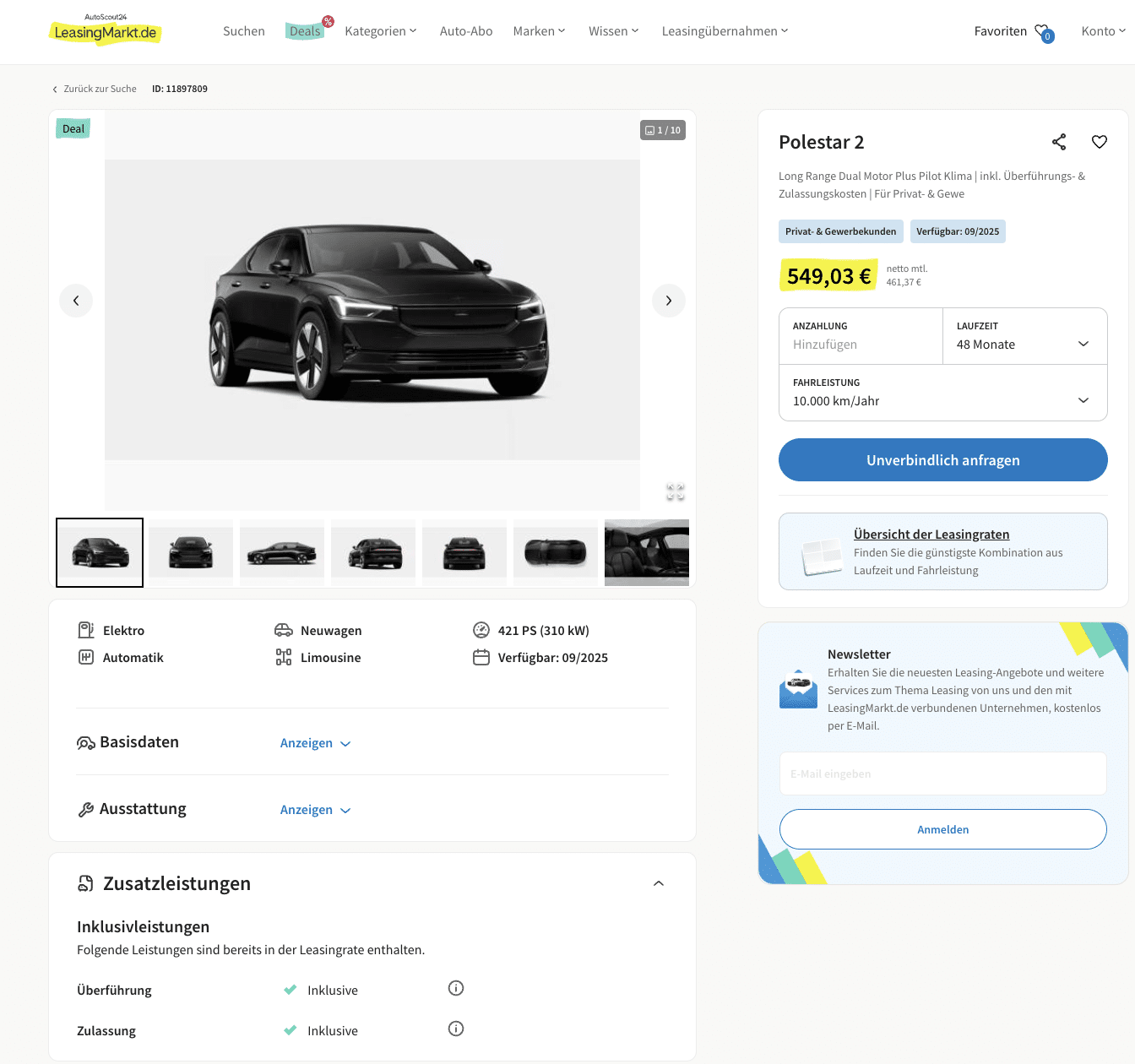The image size is (1135, 1064).
Task: Click the Automatik transmission icon
Action: [x=86, y=657]
